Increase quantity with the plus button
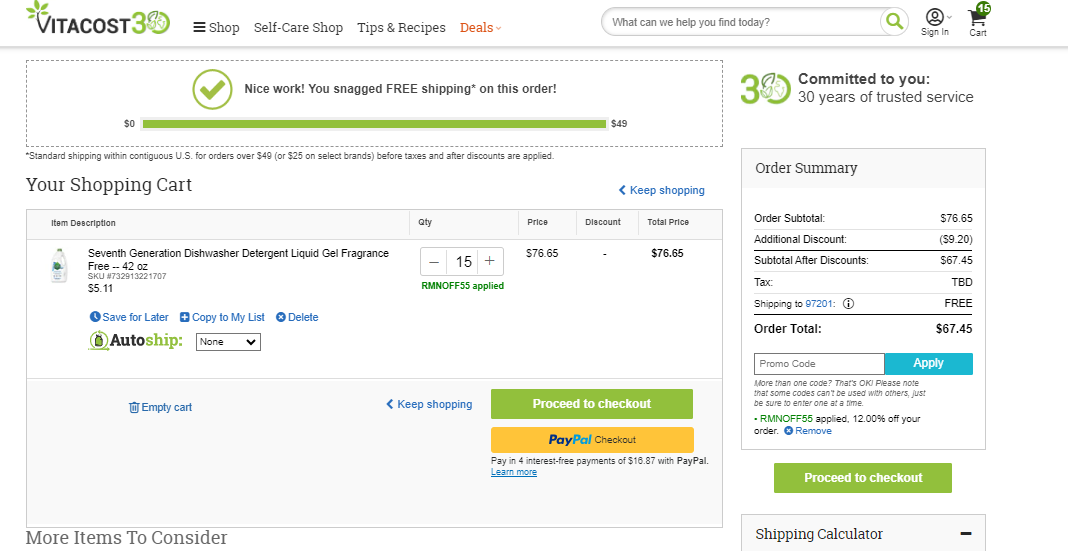Screen dimensions: 1068x551 [x=490, y=262]
